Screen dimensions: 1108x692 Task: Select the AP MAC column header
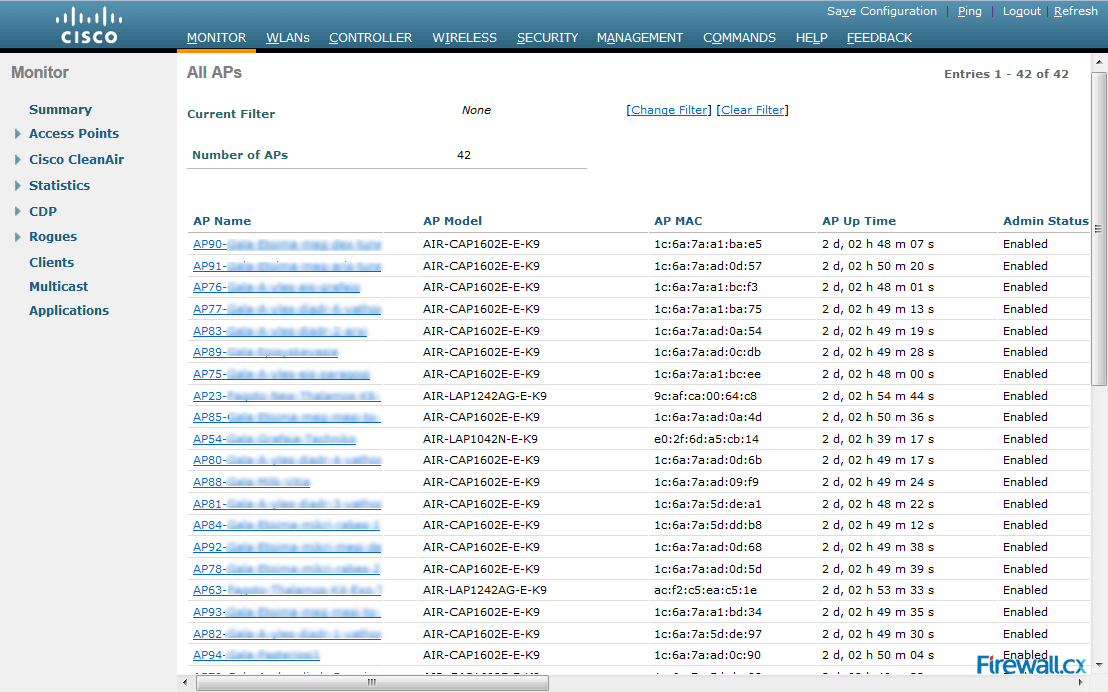tap(678, 221)
